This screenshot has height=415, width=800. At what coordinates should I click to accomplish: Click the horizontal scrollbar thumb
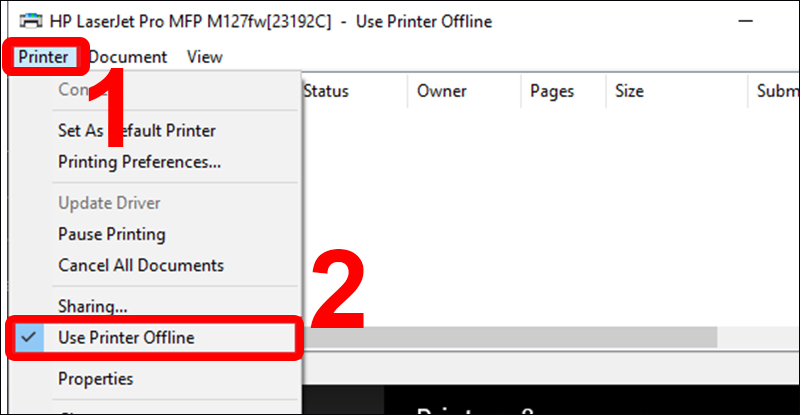pyautogui.click(x=510, y=337)
